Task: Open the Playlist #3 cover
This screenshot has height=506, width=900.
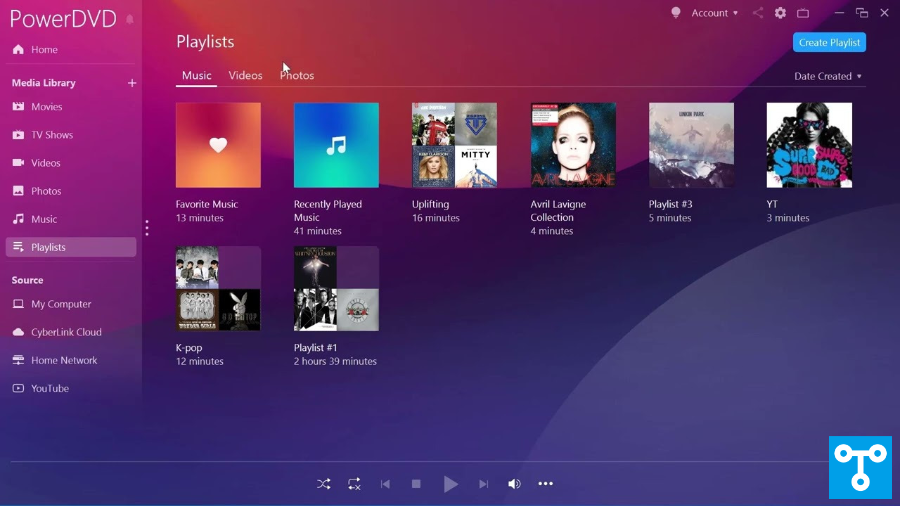Action: (x=691, y=145)
